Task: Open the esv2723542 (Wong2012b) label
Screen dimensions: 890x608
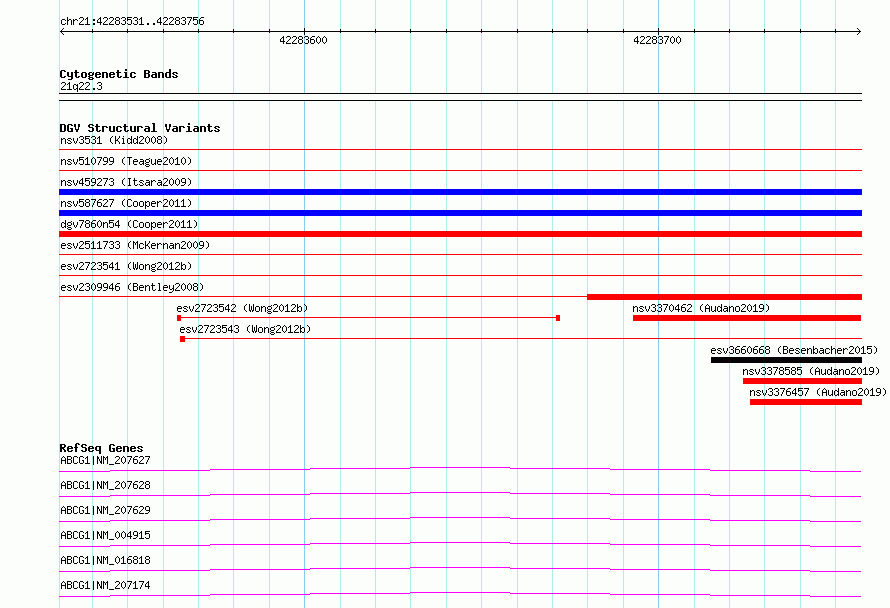Action: click(242, 308)
